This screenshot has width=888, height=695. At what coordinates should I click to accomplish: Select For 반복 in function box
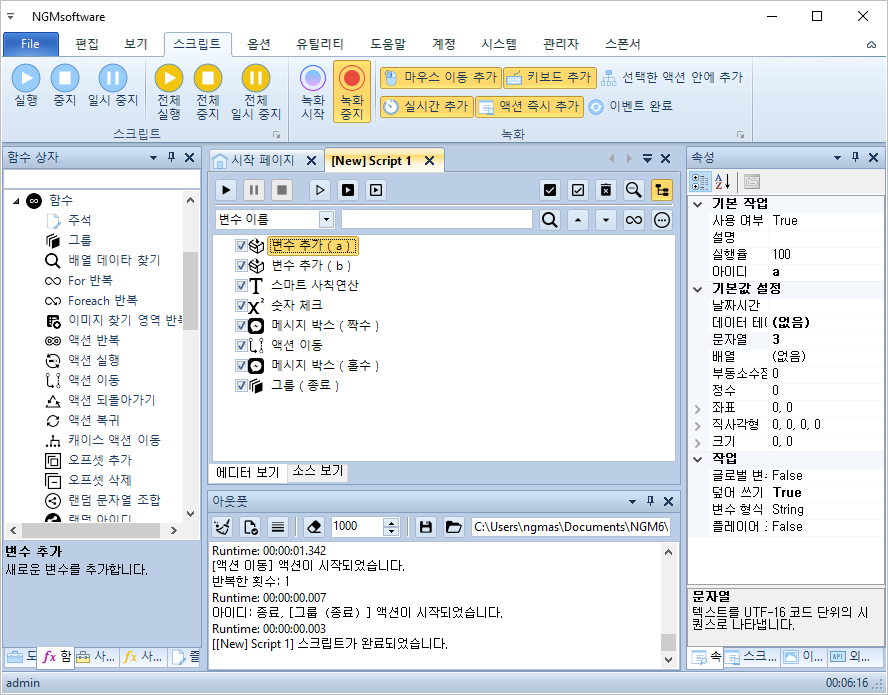(x=90, y=280)
